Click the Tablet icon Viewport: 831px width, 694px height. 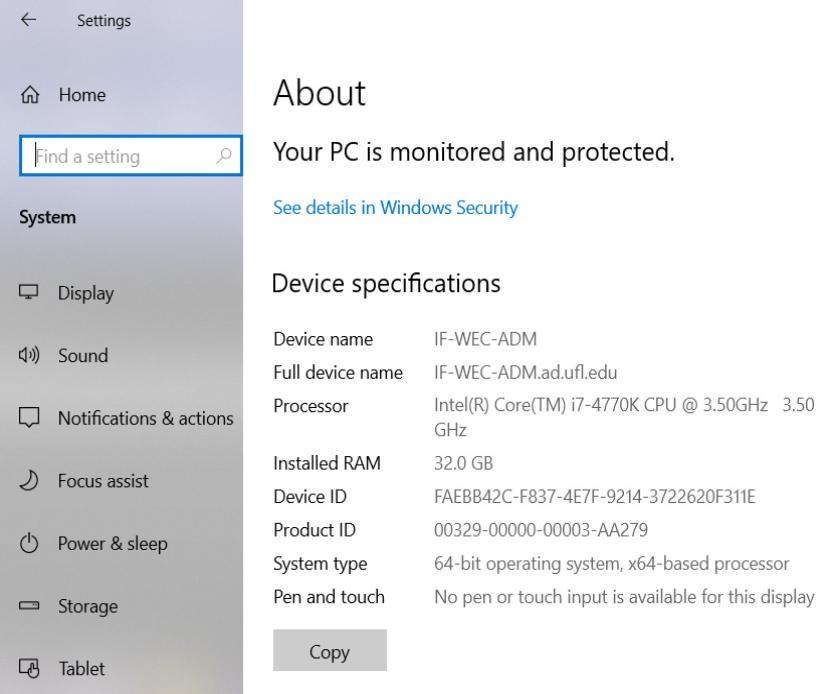pos(29,668)
